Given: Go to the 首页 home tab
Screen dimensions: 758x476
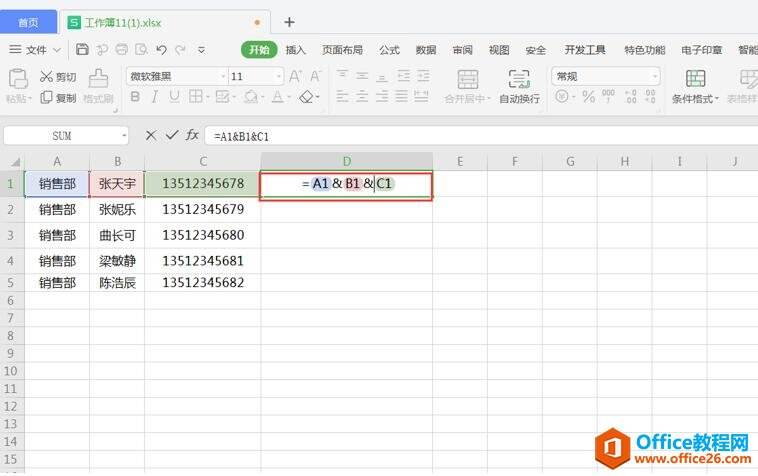Looking at the screenshot, I should point(28,23).
